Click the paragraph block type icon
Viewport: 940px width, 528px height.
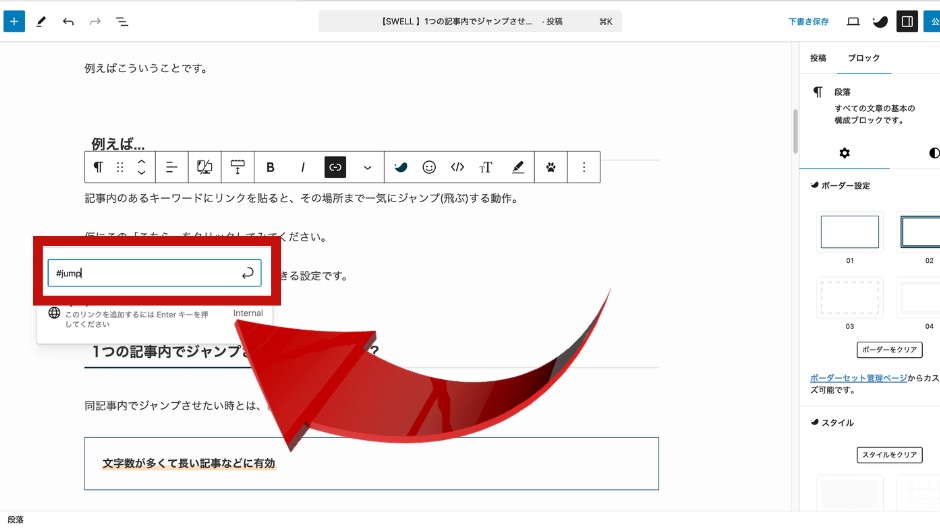pos(98,167)
